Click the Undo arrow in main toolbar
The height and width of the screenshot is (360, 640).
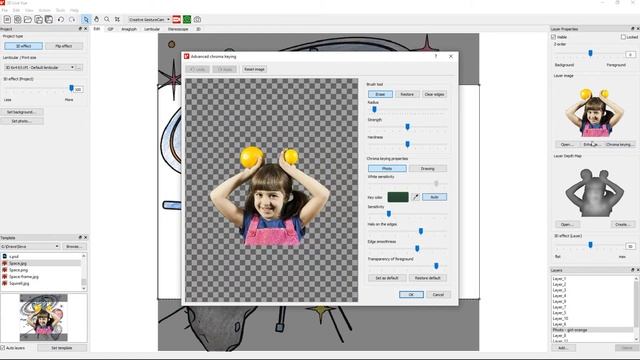(61, 19)
